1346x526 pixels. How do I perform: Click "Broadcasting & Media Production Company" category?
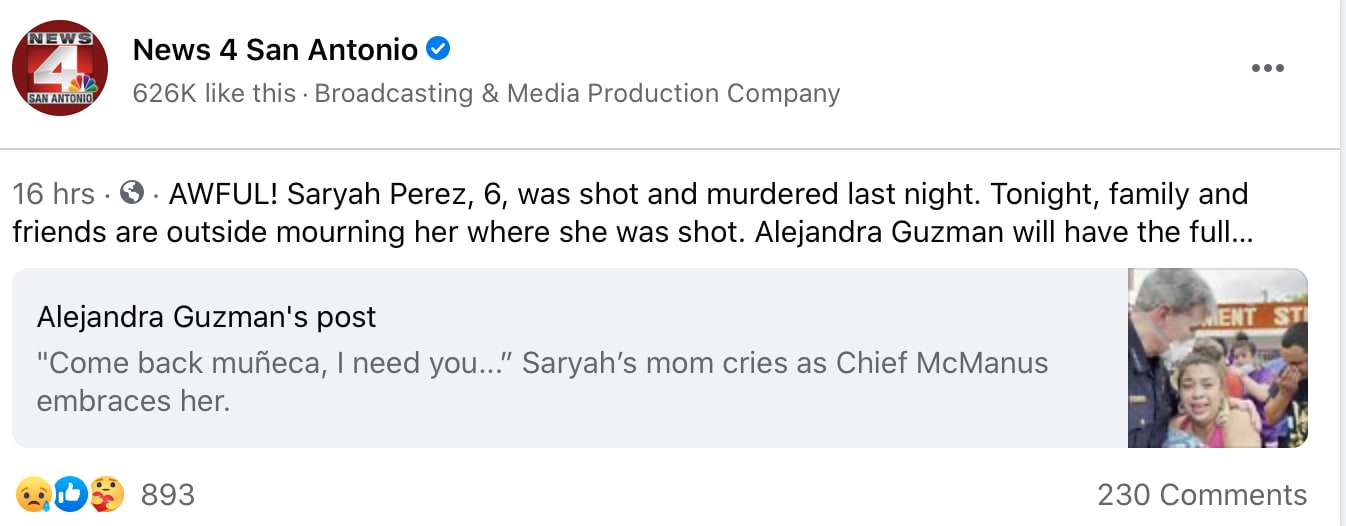coord(577,94)
